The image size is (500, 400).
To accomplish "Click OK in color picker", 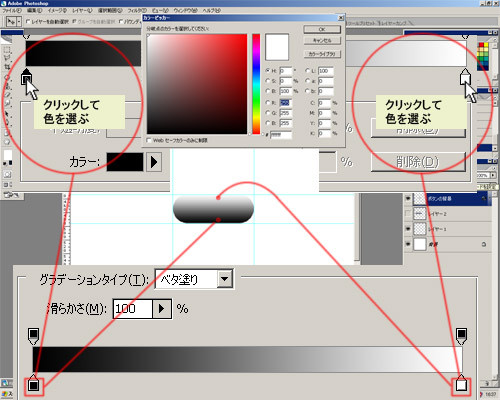I will tap(322, 29).
